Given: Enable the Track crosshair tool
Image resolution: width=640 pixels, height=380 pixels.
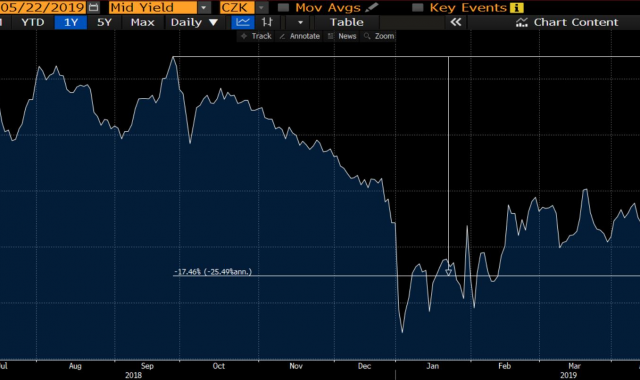Looking at the screenshot, I should (256, 36).
